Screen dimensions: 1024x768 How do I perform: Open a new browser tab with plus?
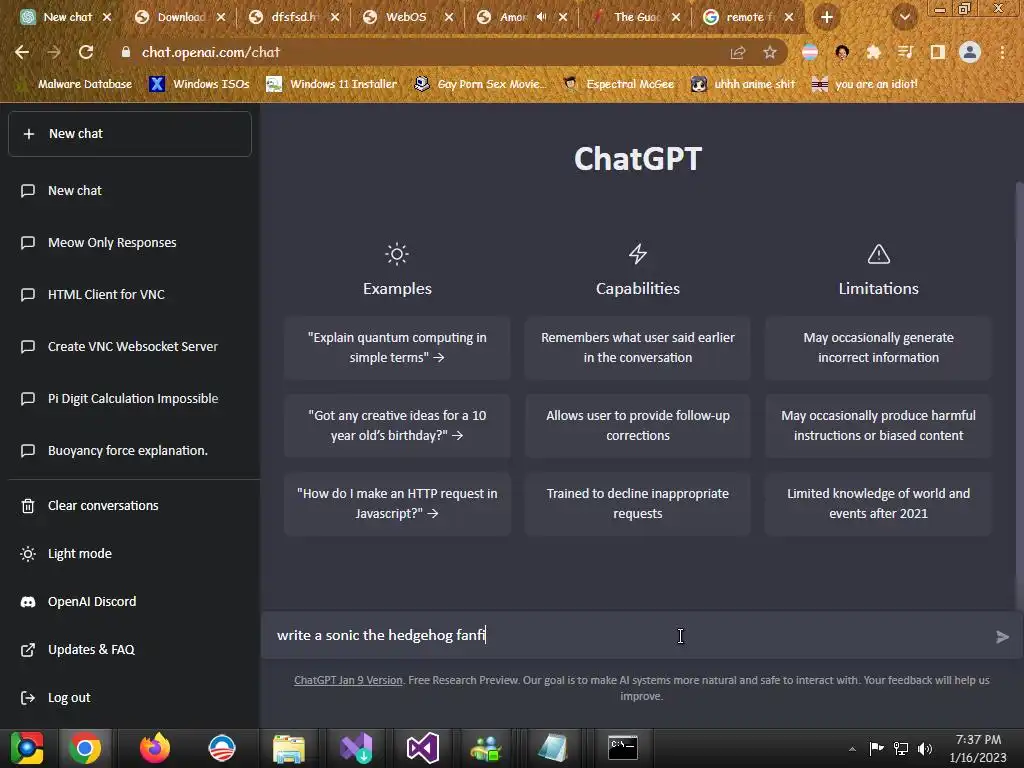coord(827,17)
